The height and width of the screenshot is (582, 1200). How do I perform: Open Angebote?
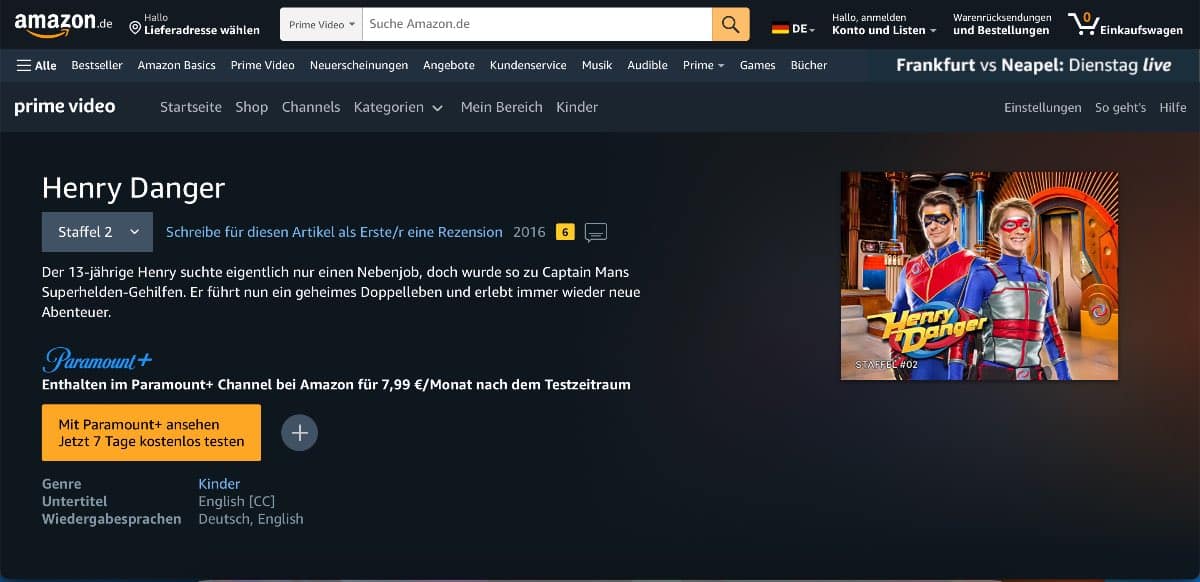click(x=449, y=65)
